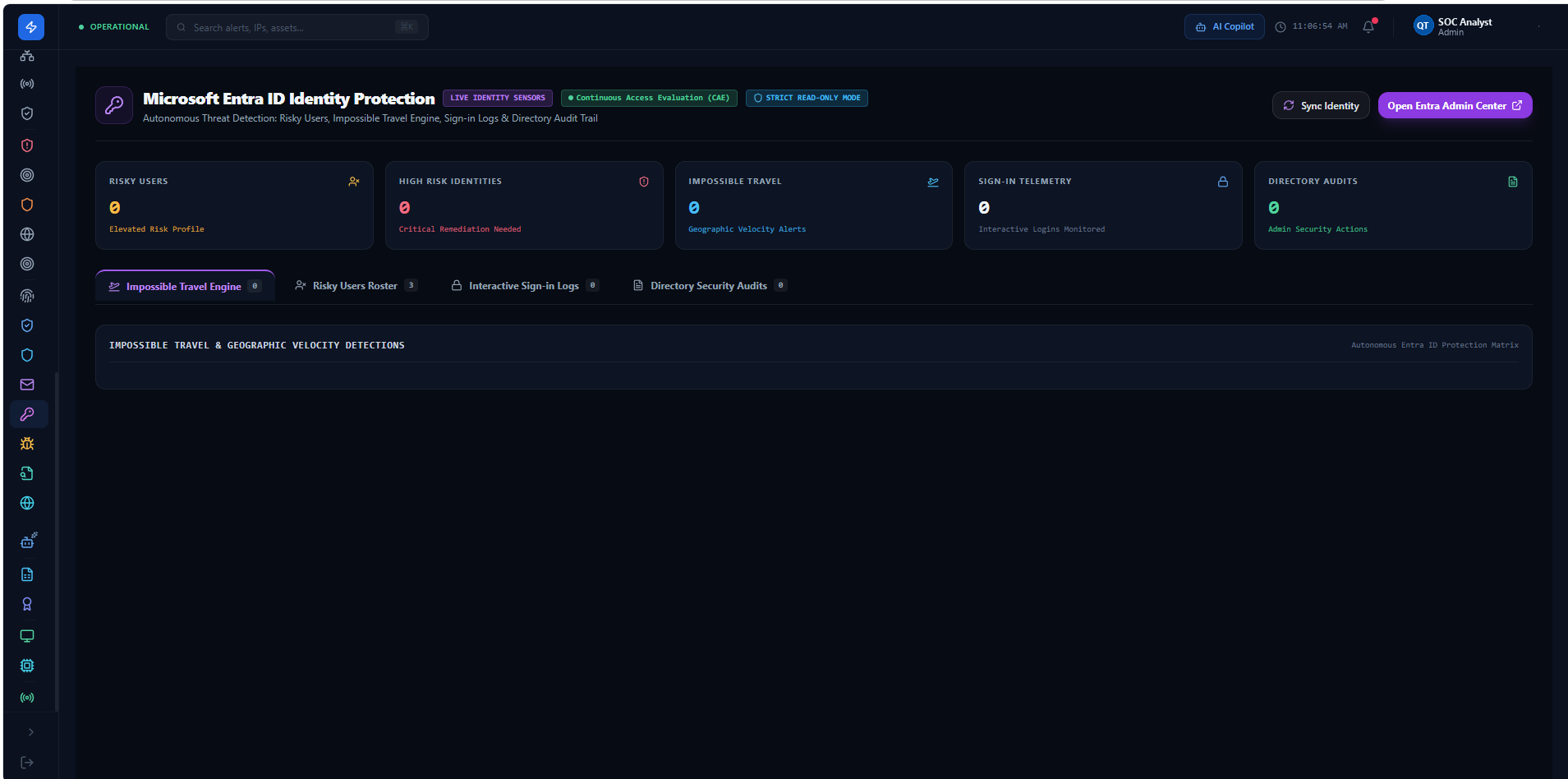Open the red shield alert sidebar icon
The height and width of the screenshot is (779, 1568).
pyautogui.click(x=27, y=145)
